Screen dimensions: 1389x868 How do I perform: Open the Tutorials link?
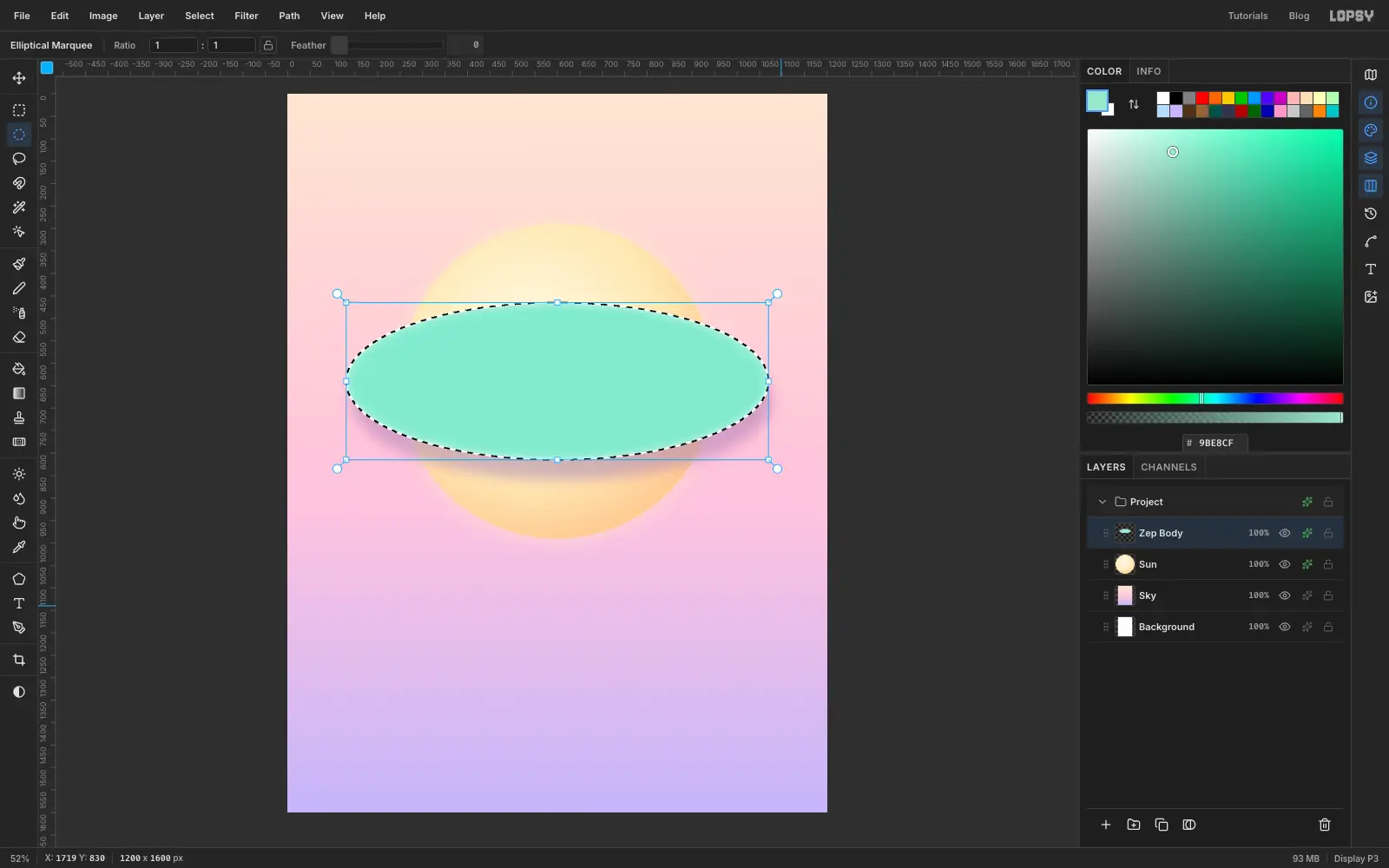click(x=1247, y=16)
